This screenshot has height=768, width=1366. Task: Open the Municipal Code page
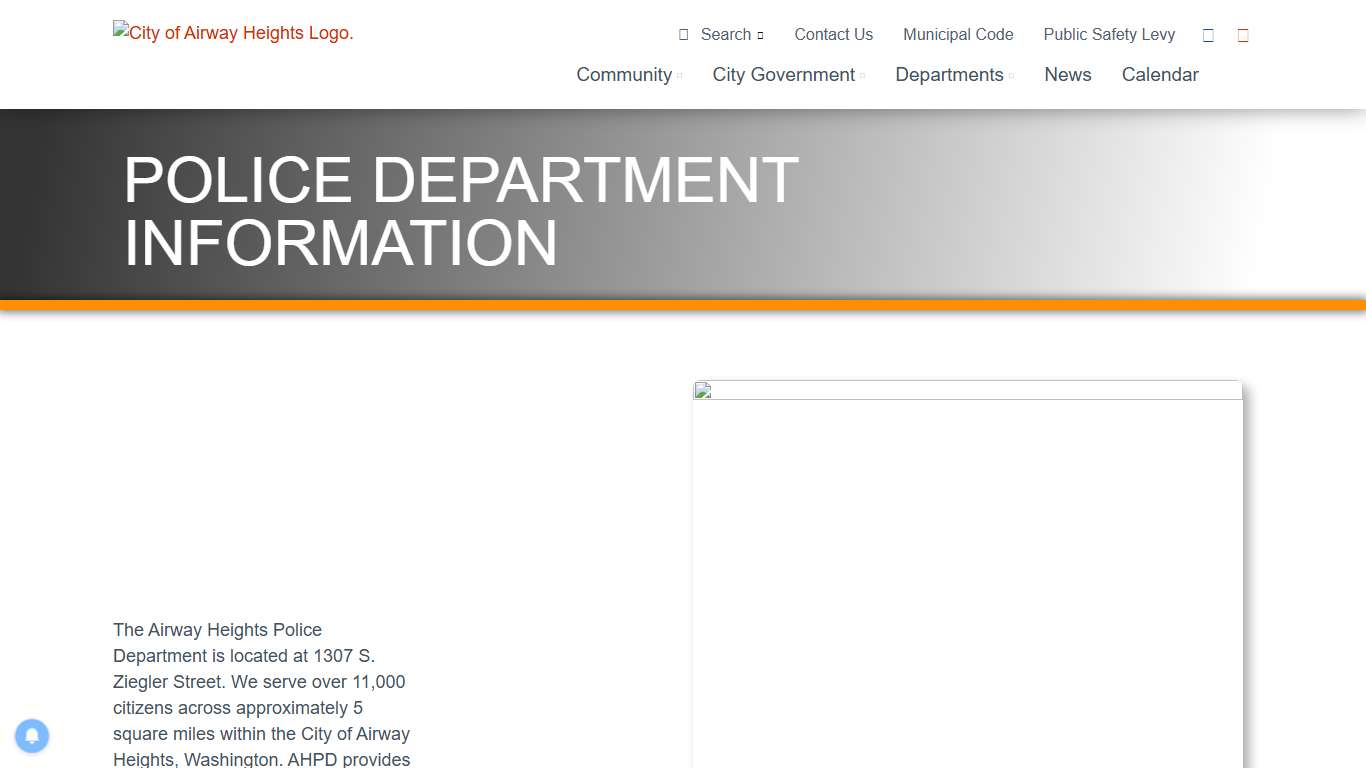pos(958,34)
